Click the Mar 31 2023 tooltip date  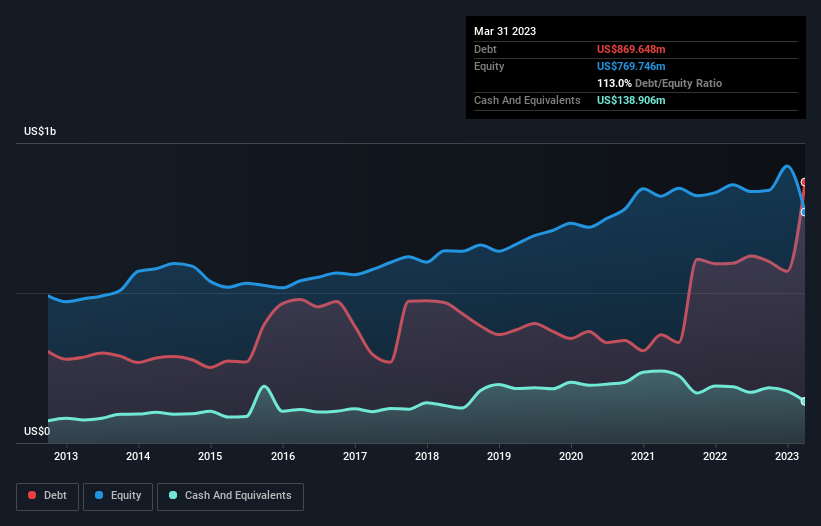tap(505, 31)
